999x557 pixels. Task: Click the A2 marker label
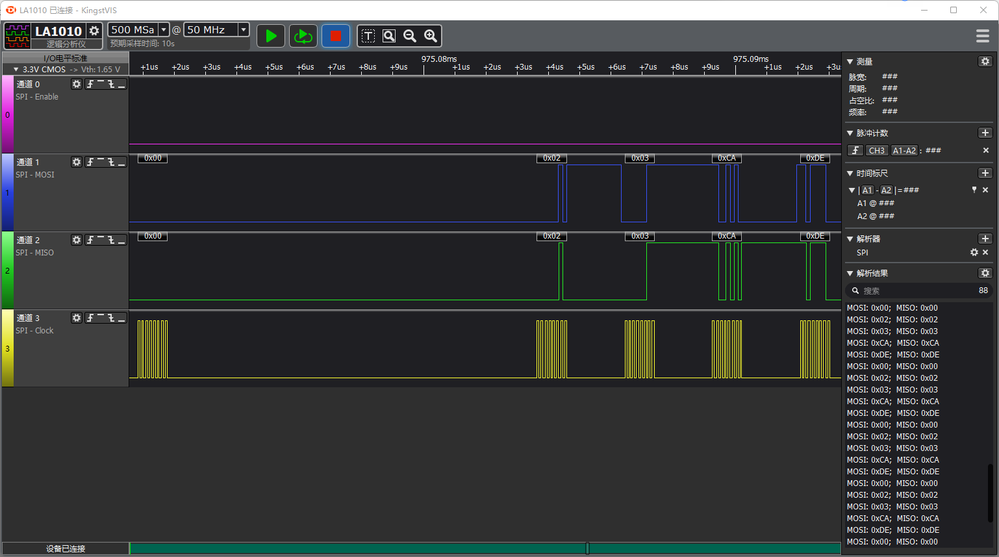(886, 190)
